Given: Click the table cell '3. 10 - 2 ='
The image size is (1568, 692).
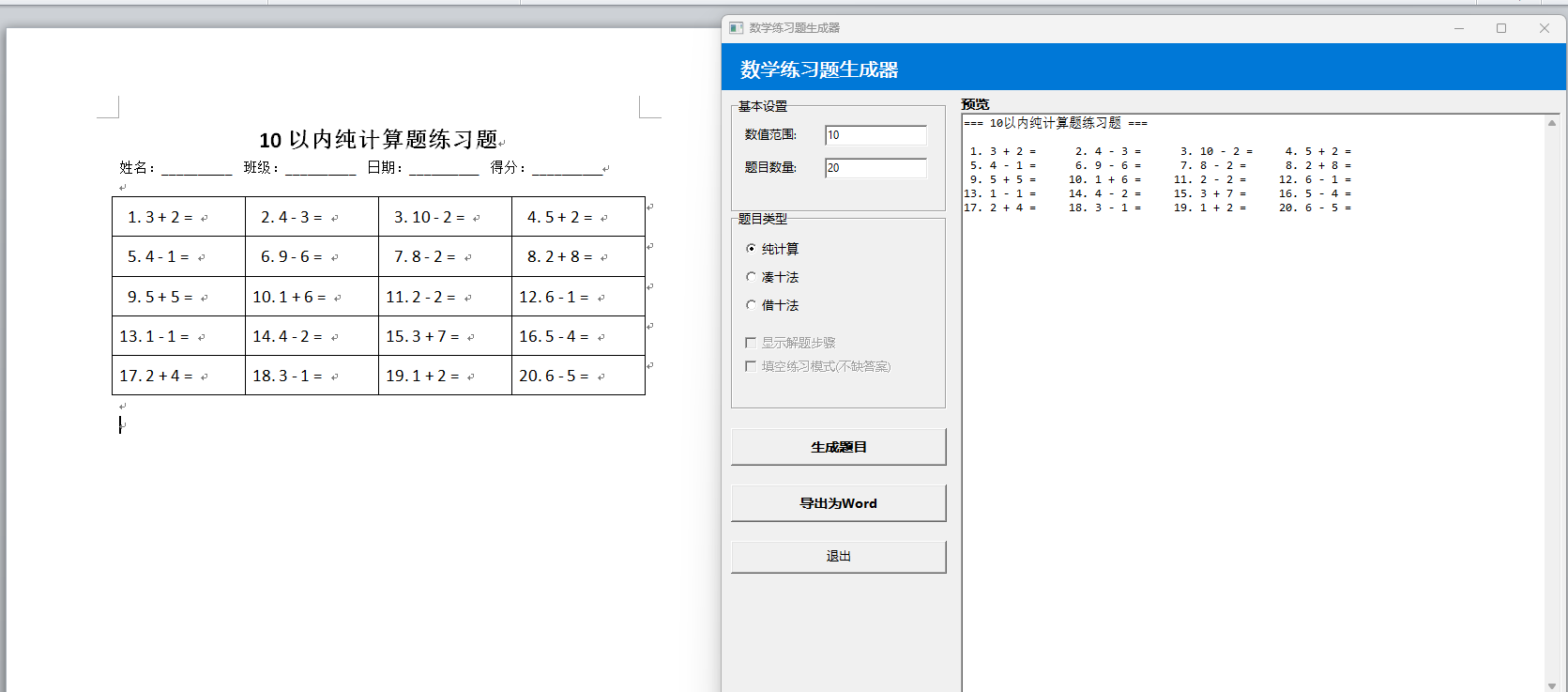Looking at the screenshot, I should 445,217.
